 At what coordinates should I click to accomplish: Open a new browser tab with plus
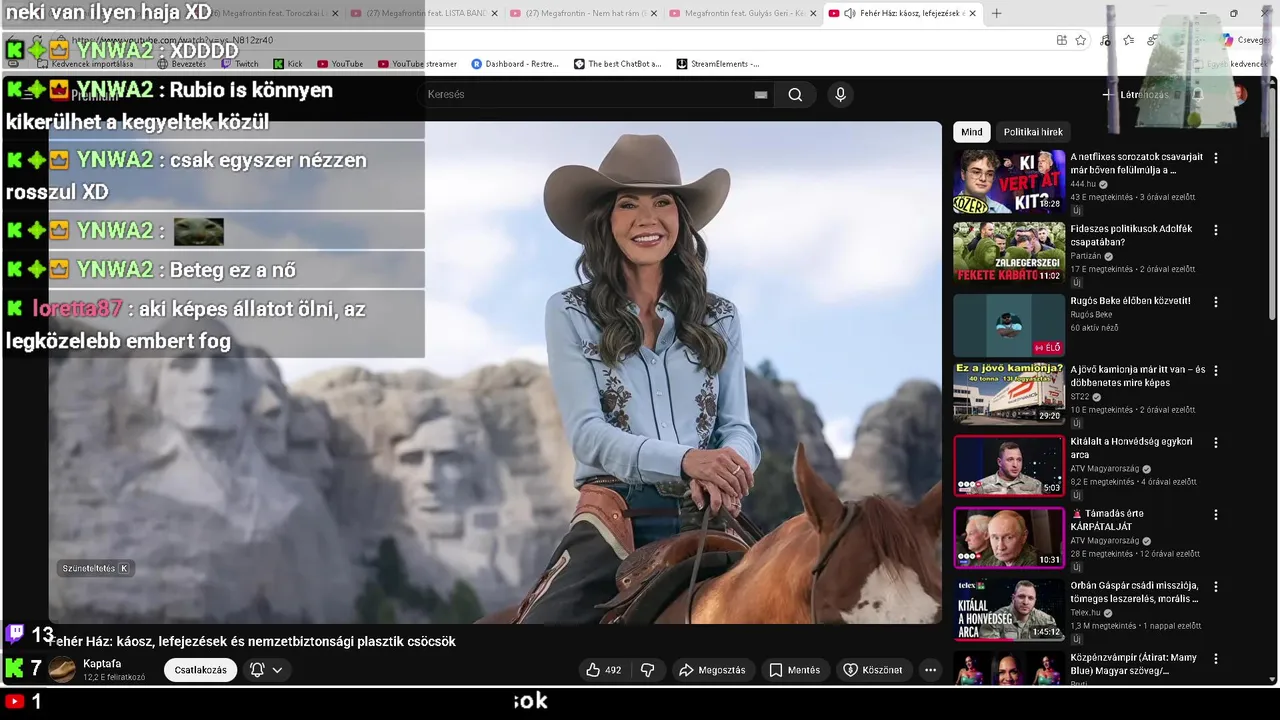(996, 13)
